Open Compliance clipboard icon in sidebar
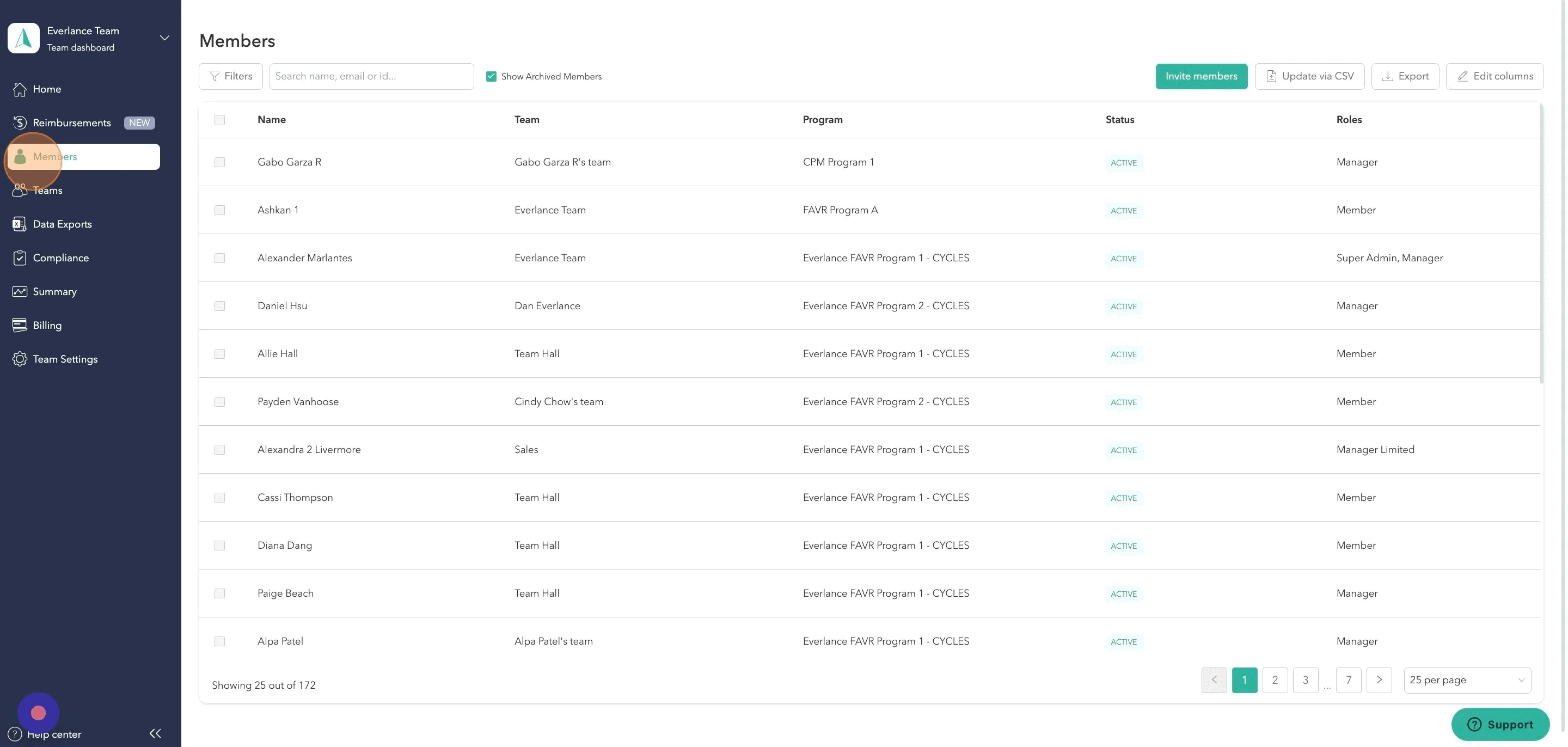1568x747 pixels. (20, 258)
